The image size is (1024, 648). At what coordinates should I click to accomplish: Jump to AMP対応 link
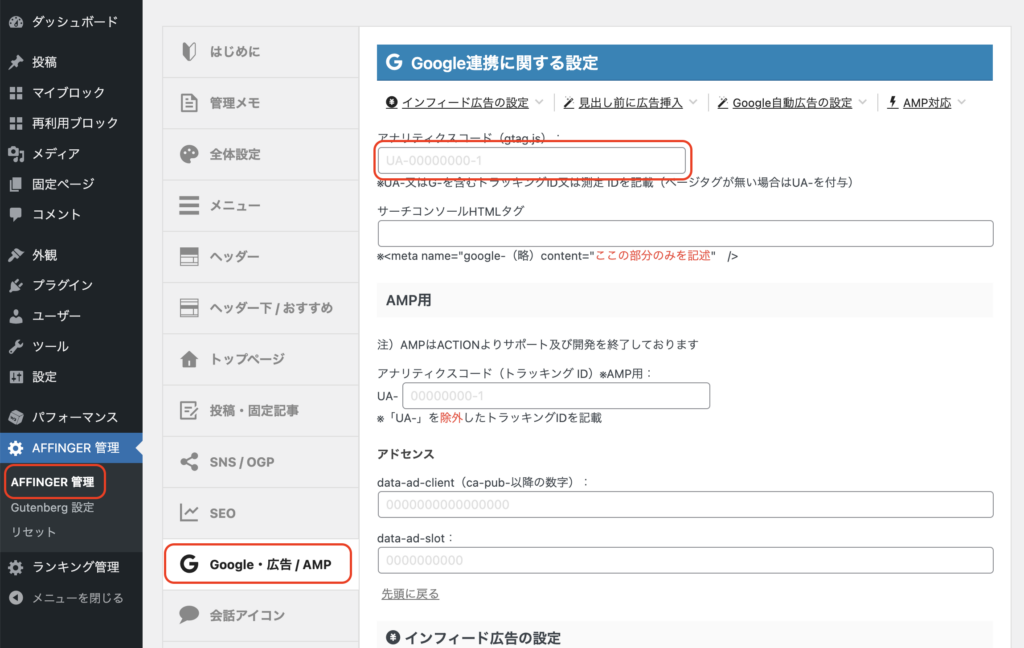click(927, 103)
